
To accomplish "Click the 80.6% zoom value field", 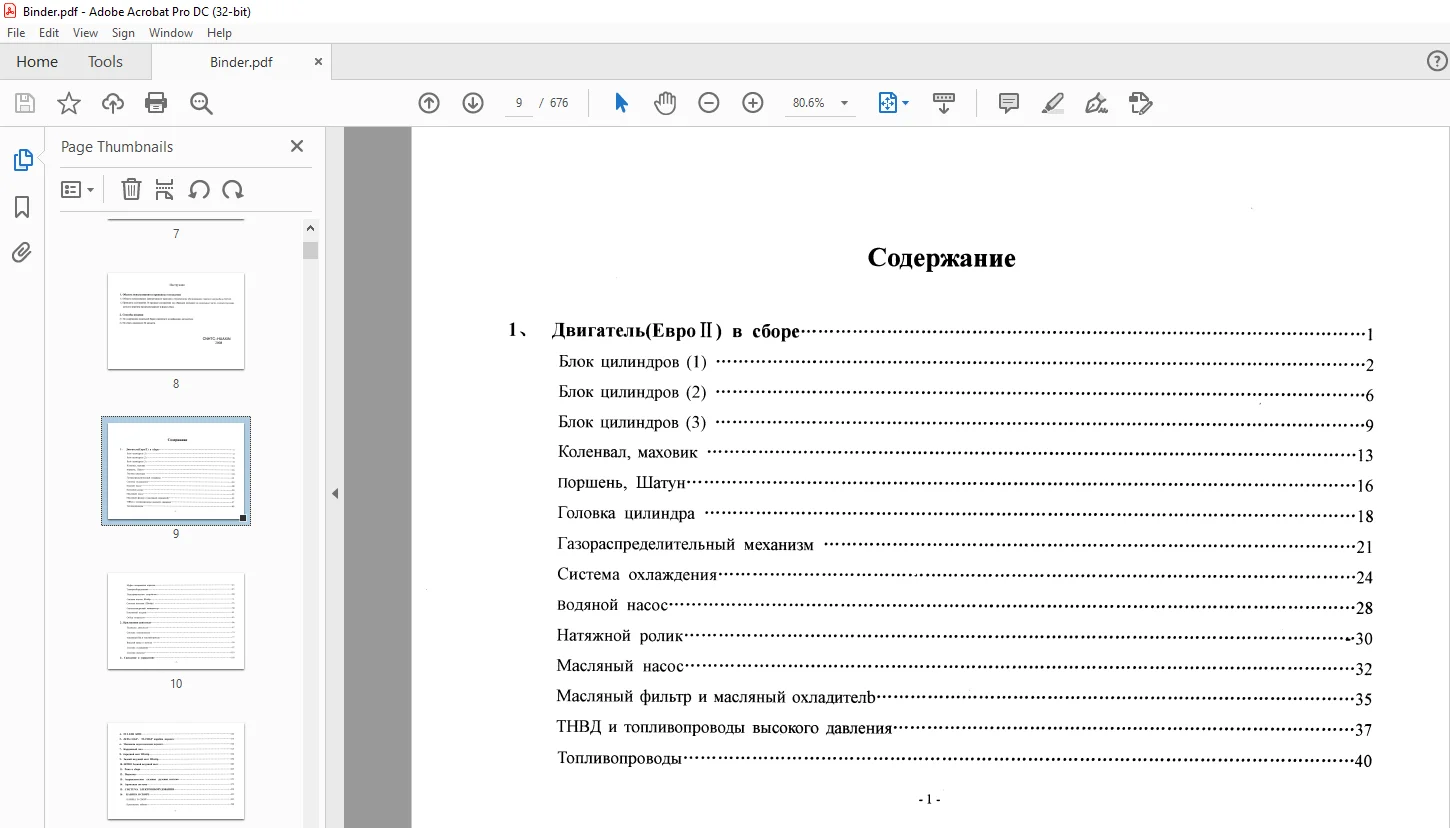I will pos(808,103).
